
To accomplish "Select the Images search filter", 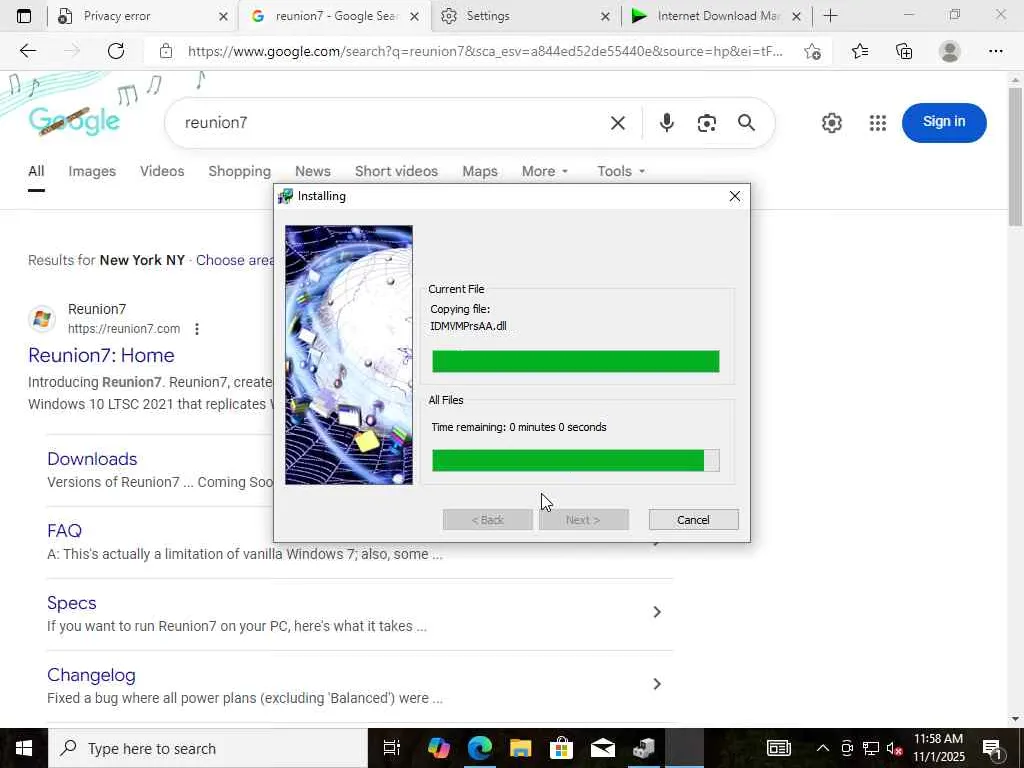I will click(x=92, y=171).
